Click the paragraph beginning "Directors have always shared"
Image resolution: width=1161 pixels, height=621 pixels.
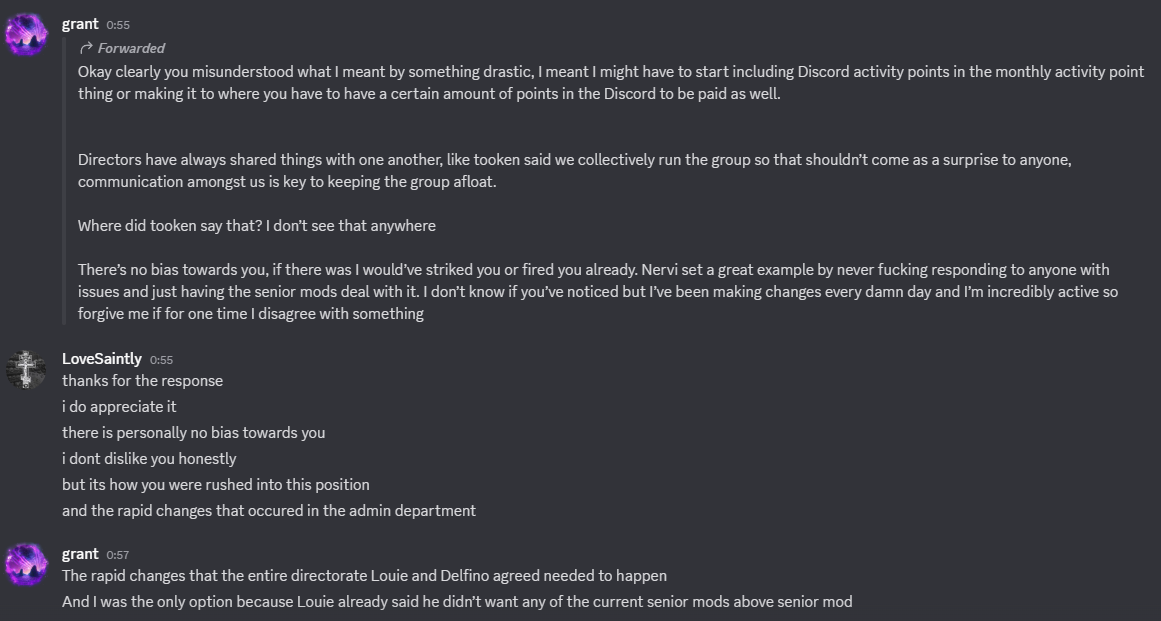(575, 171)
